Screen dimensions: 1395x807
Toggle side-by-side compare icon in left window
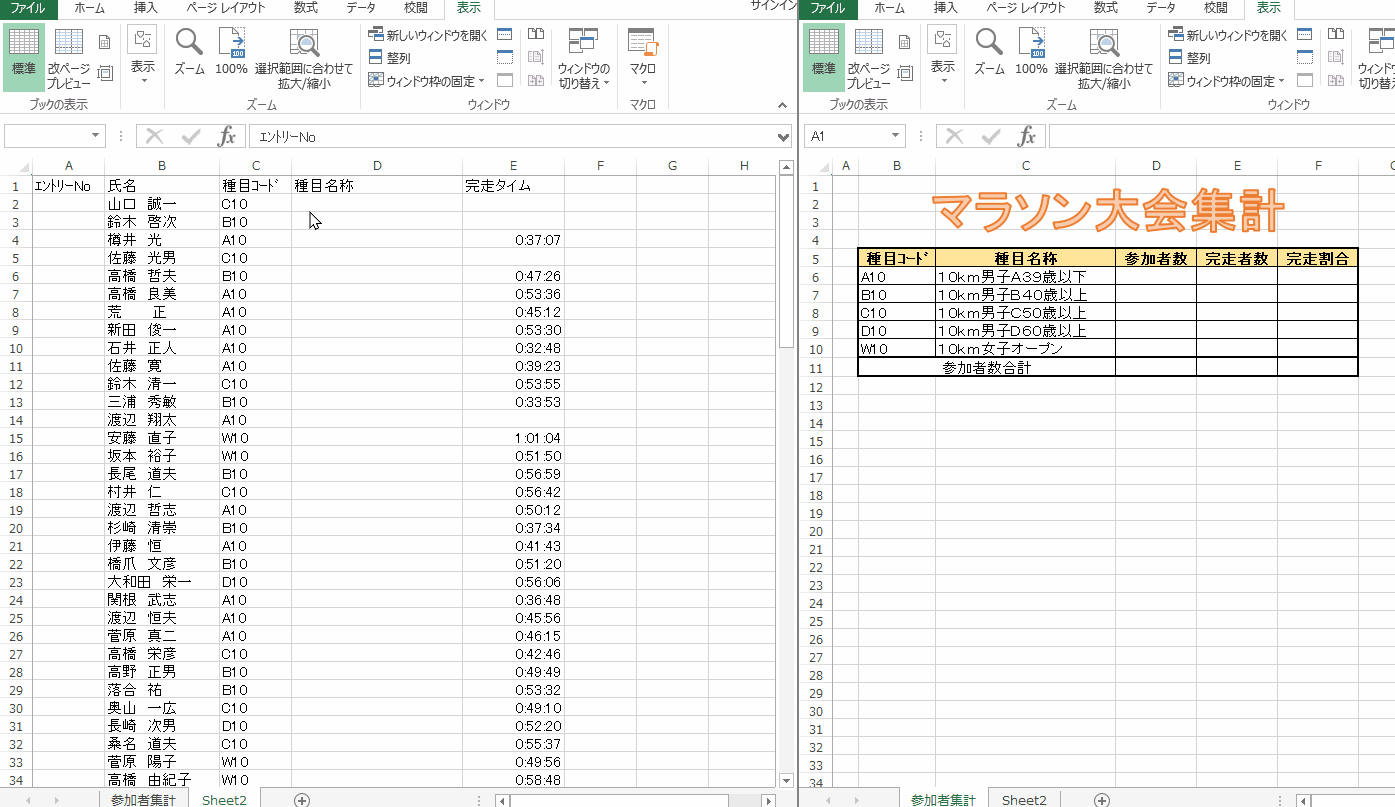(536, 34)
